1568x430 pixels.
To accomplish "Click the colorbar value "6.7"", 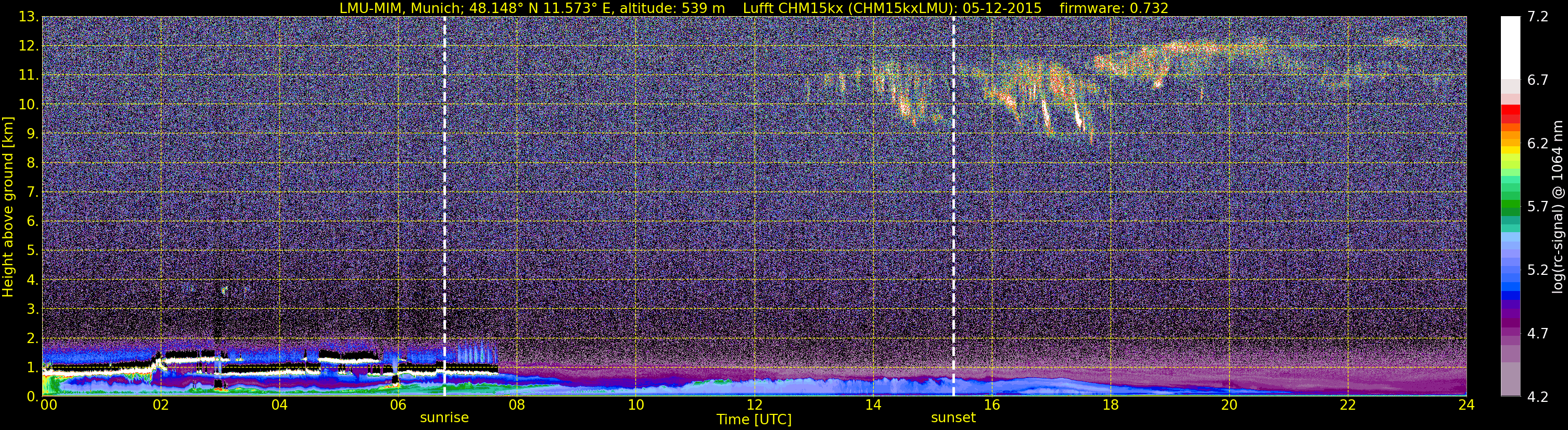I will pyautogui.click(x=1538, y=80).
